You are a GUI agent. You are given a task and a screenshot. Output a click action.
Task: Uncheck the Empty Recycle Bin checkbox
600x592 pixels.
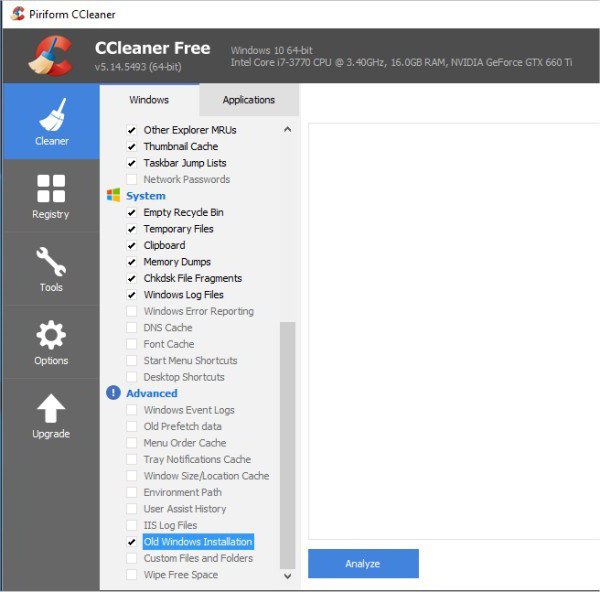(x=132, y=212)
